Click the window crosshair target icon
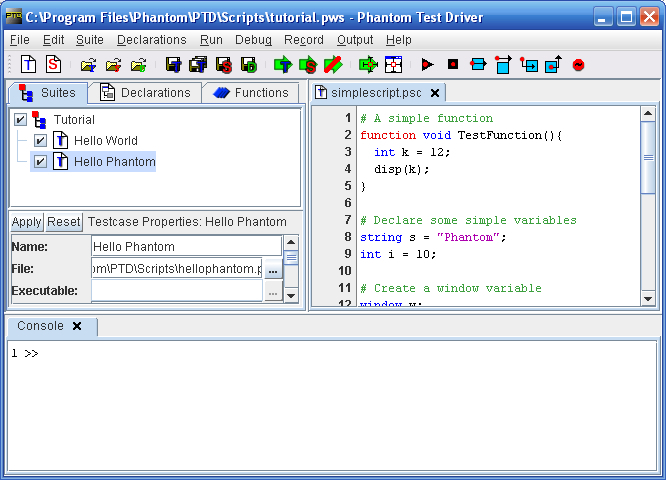Viewport: 666px width, 480px height. point(393,65)
